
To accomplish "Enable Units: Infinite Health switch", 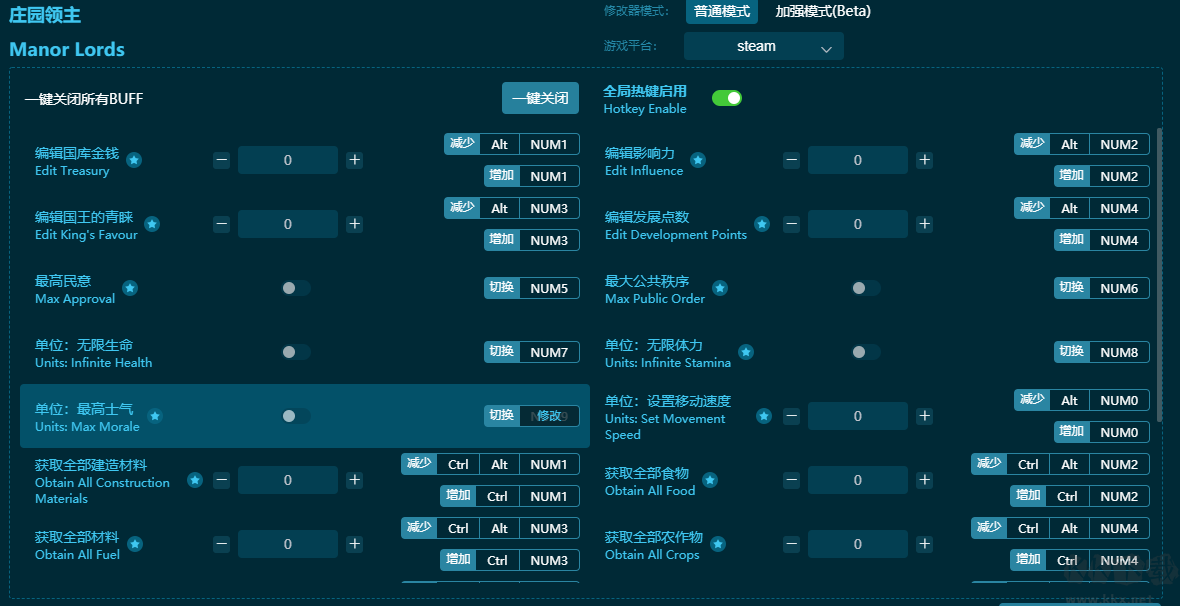I will pyautogui.click(x=295, y=352).
